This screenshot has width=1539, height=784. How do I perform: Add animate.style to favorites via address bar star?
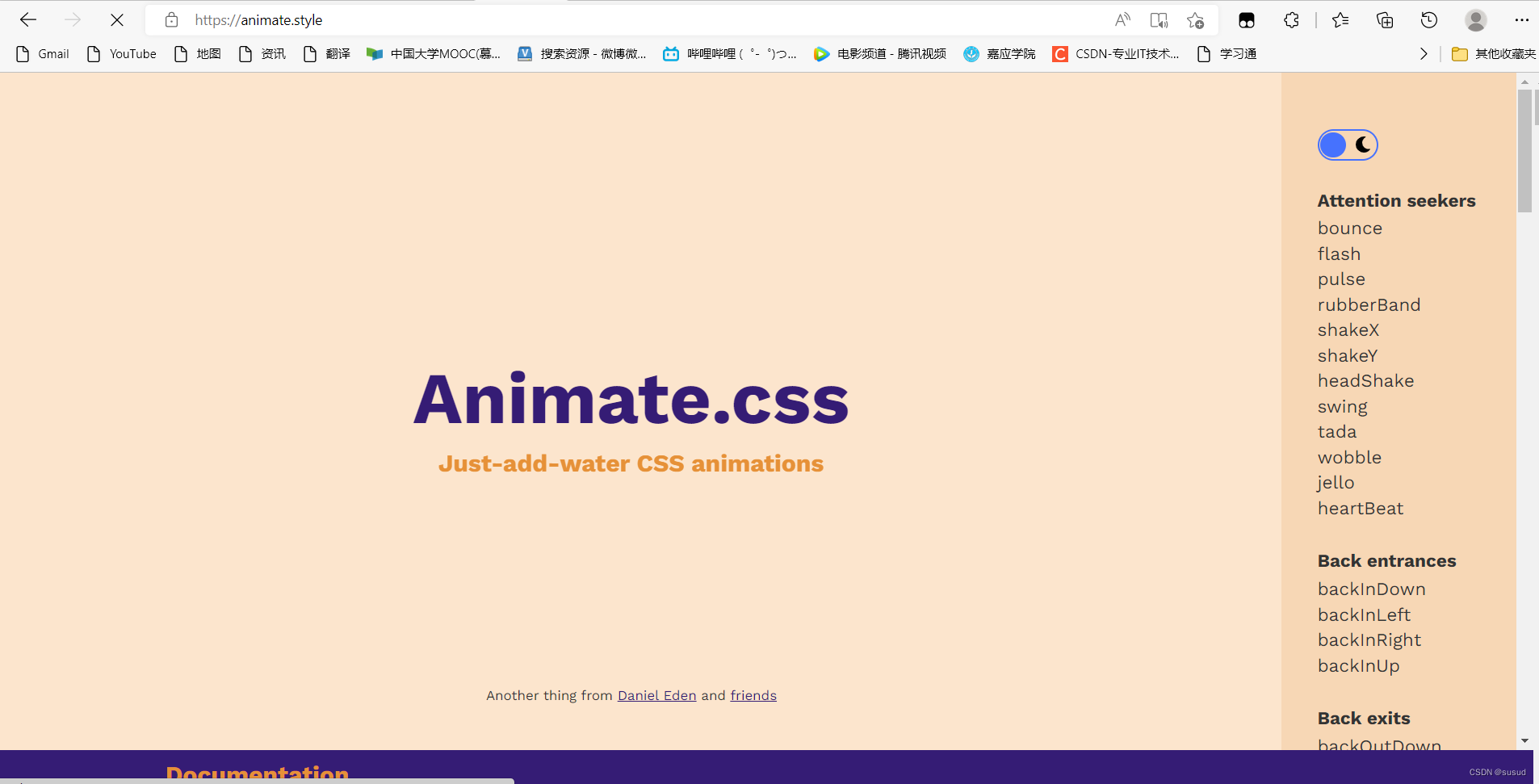coord(1195,19)
